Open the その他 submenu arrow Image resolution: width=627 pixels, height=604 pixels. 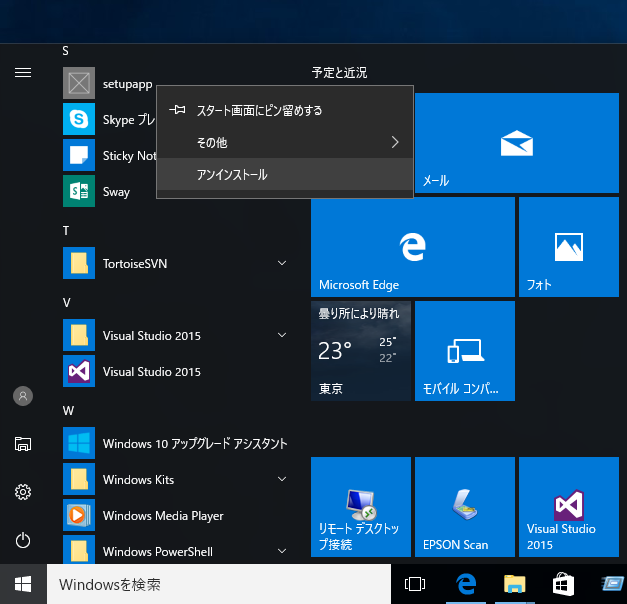[x=395, y=142]
